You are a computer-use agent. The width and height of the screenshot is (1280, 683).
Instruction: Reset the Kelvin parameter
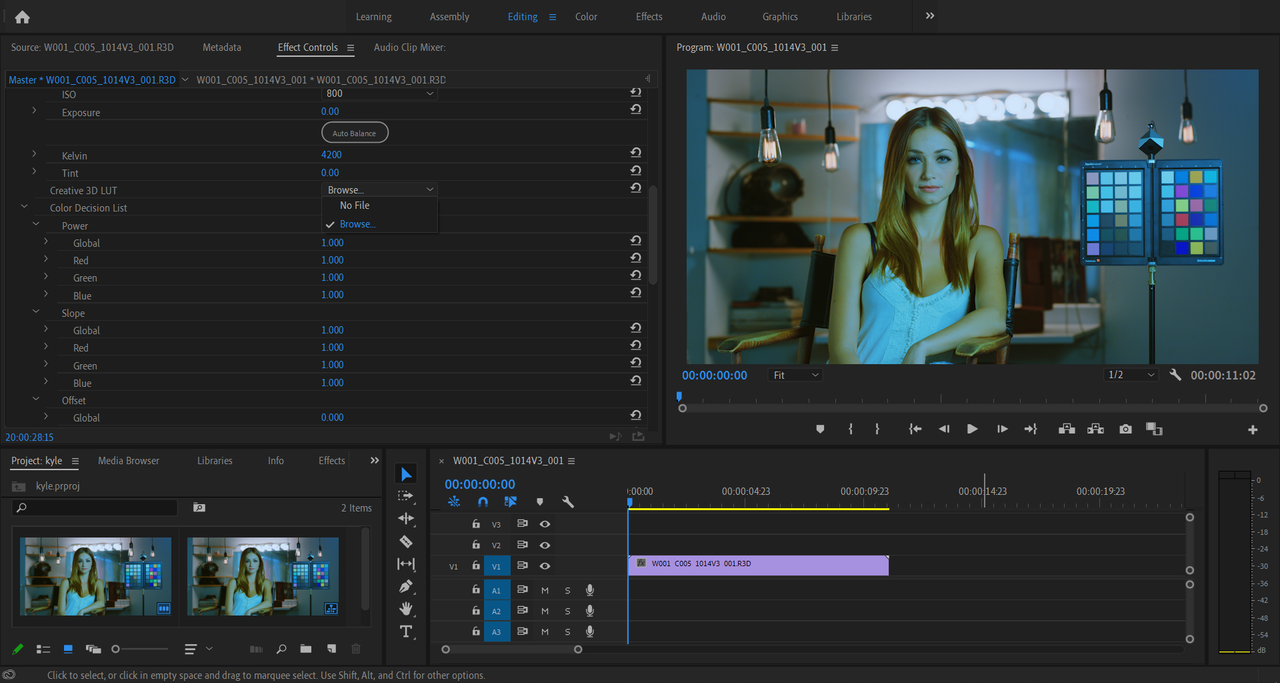tap(635, 154)
